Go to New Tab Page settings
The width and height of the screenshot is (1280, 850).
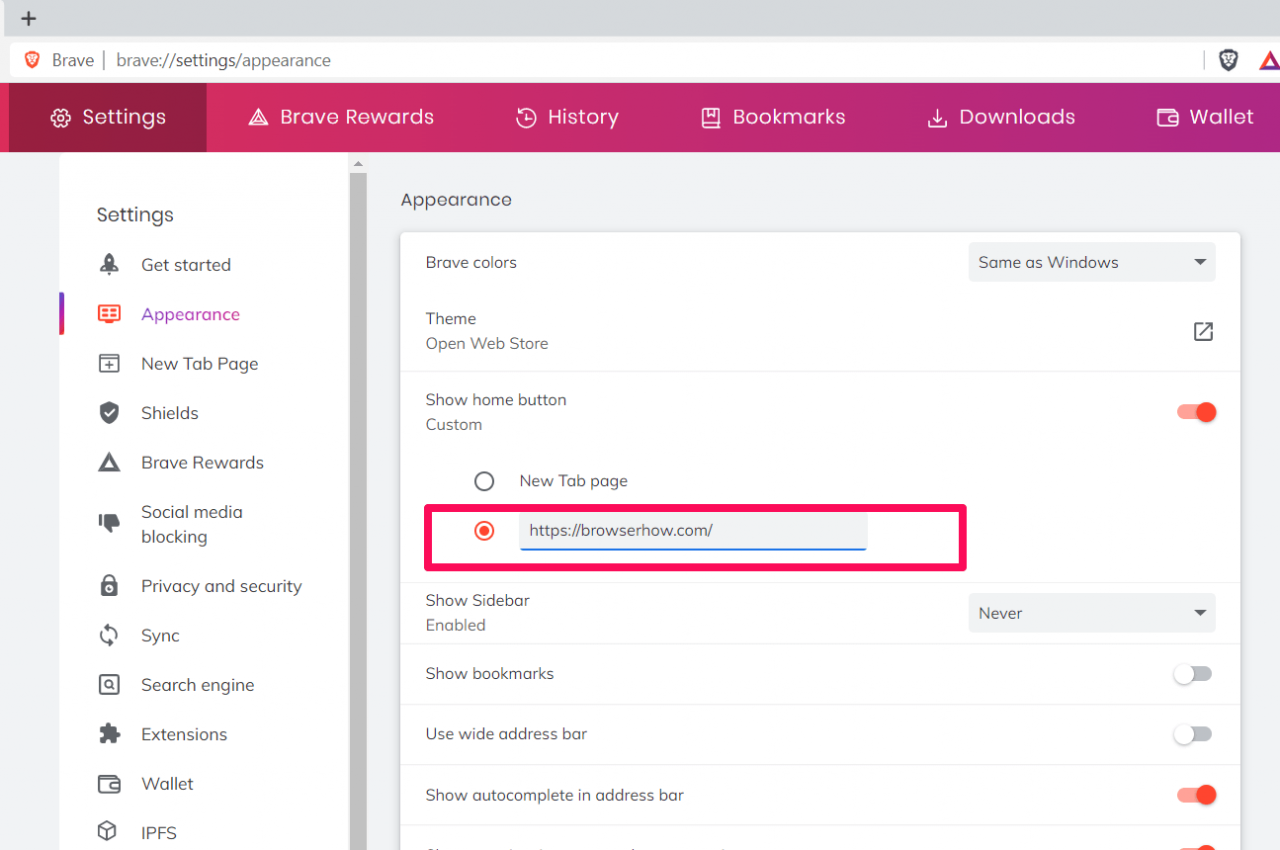[x=199, y=363]
